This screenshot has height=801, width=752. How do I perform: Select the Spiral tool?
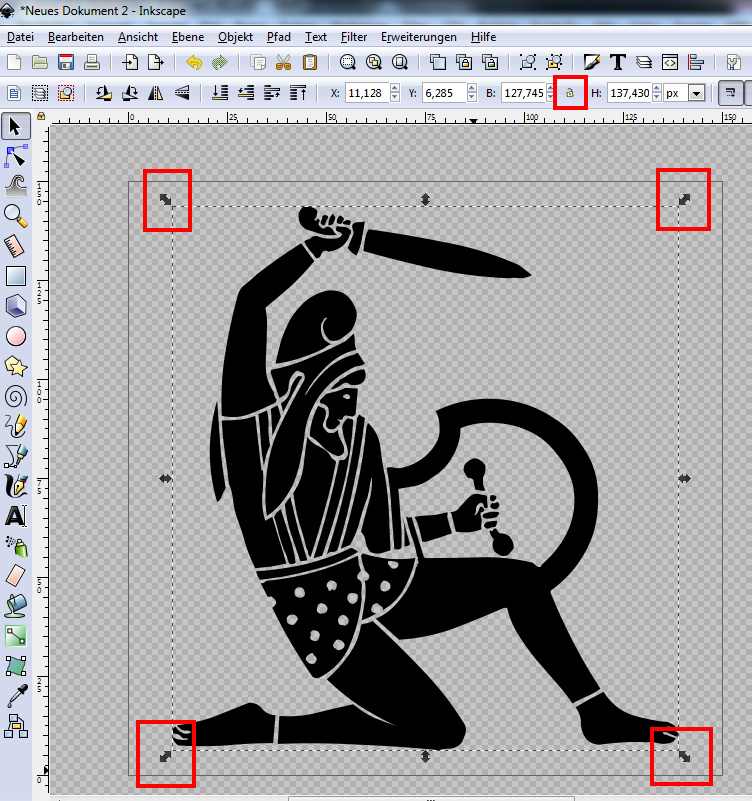pyautogui.click(x=16, y=396)
